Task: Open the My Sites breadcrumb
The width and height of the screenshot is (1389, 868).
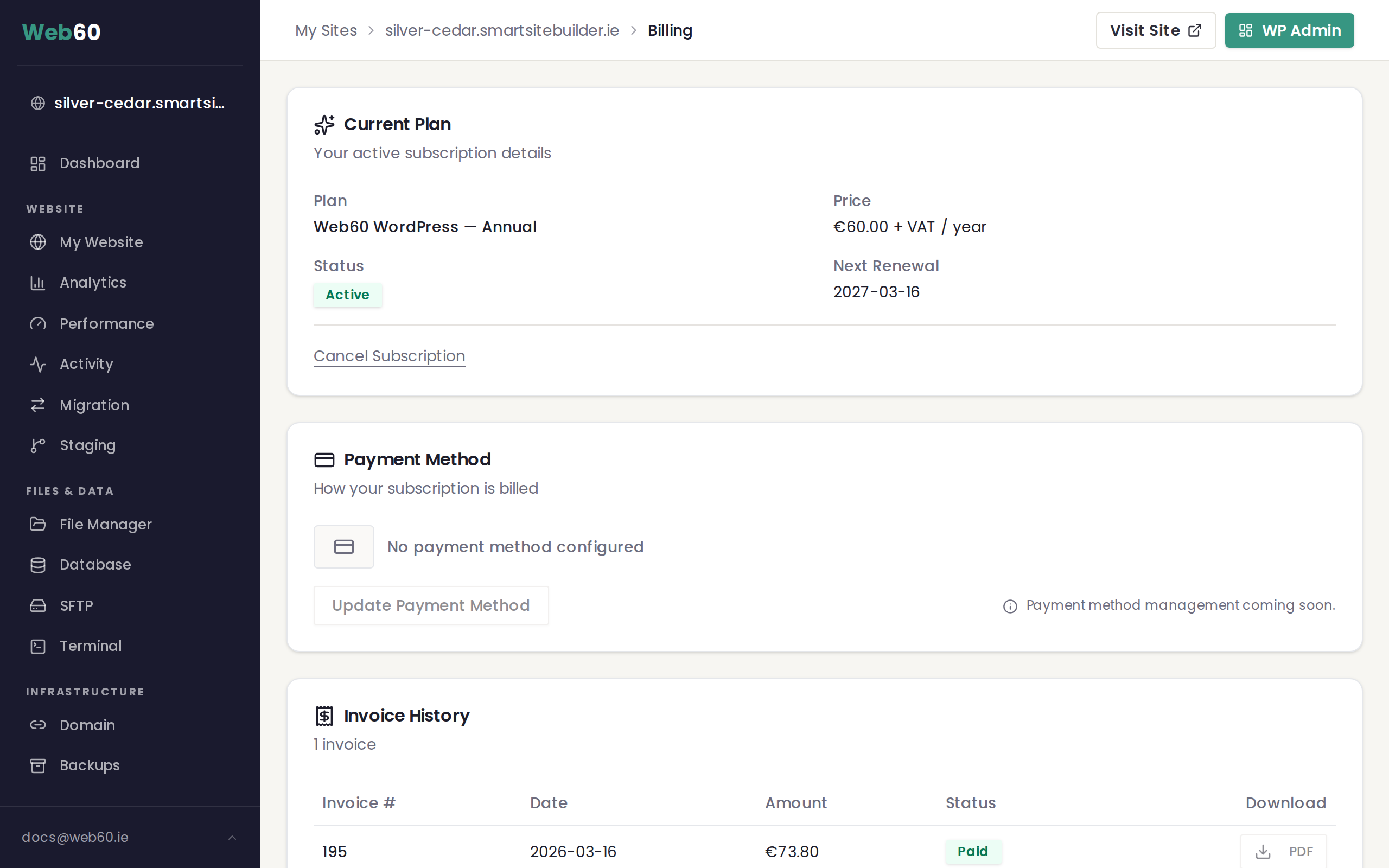Action: coord(326,30)
